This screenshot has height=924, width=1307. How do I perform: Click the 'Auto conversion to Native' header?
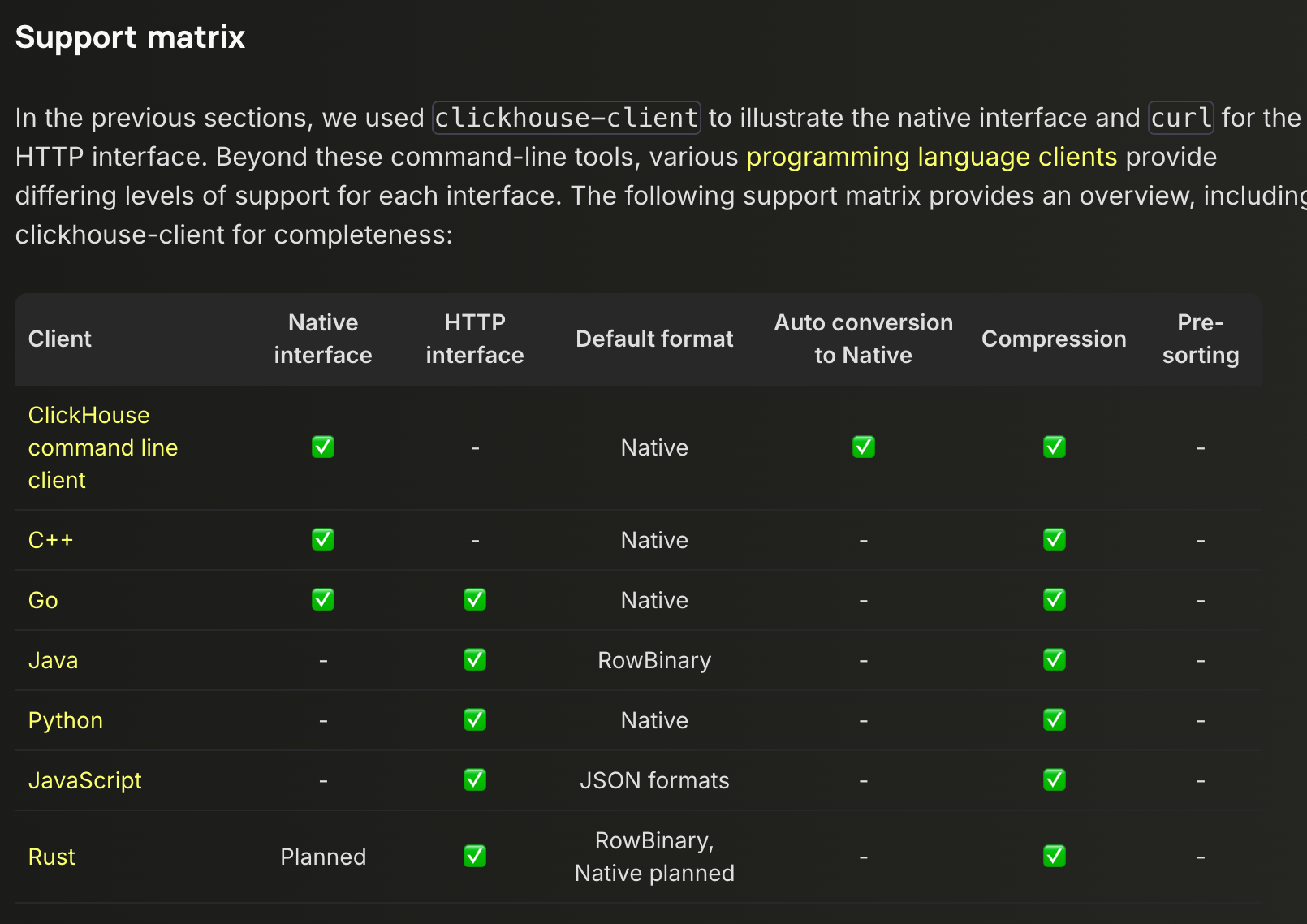coord(864,339)
